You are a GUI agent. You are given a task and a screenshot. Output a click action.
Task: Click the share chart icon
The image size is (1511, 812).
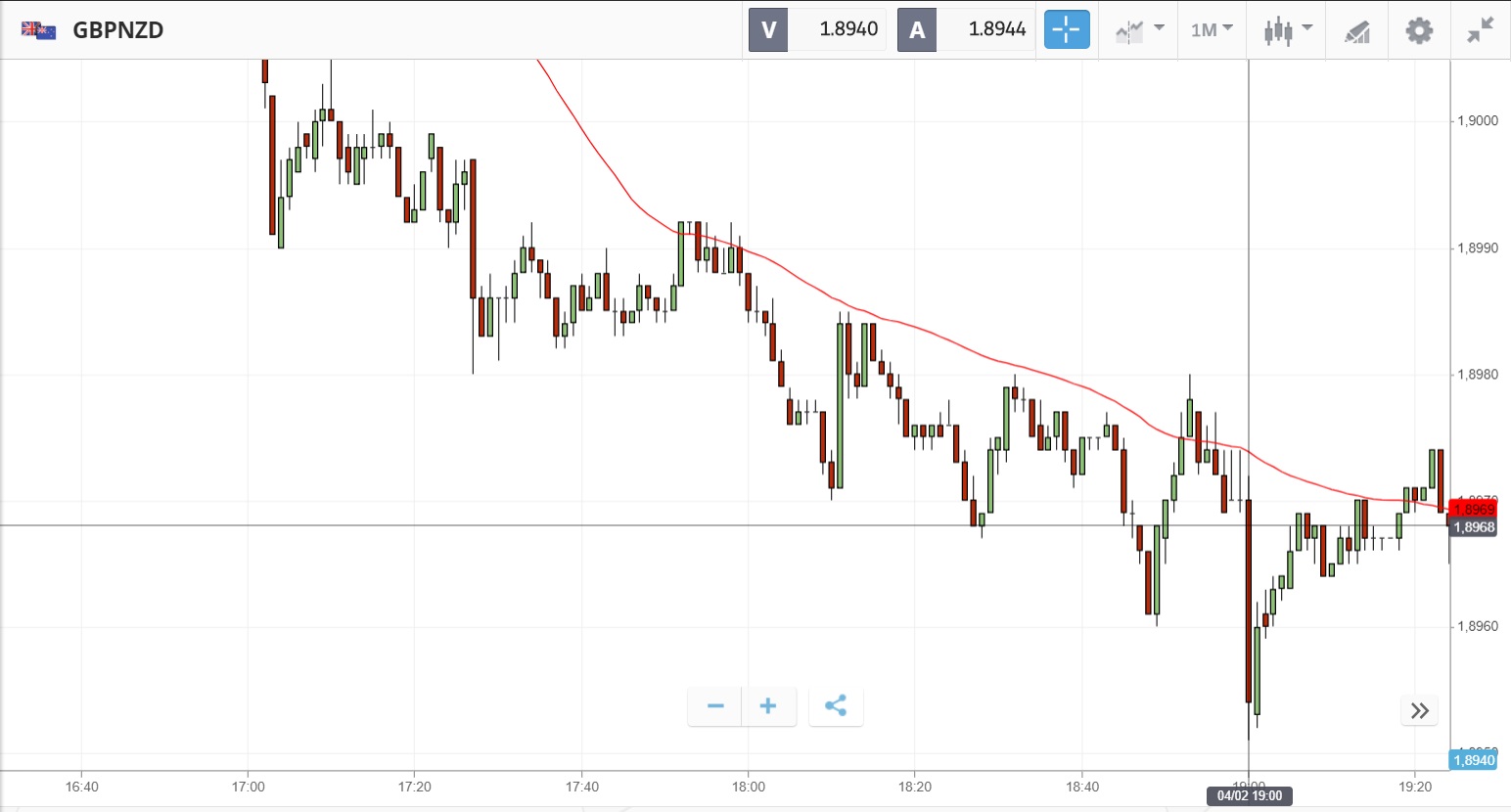click(x=836, y=706)
